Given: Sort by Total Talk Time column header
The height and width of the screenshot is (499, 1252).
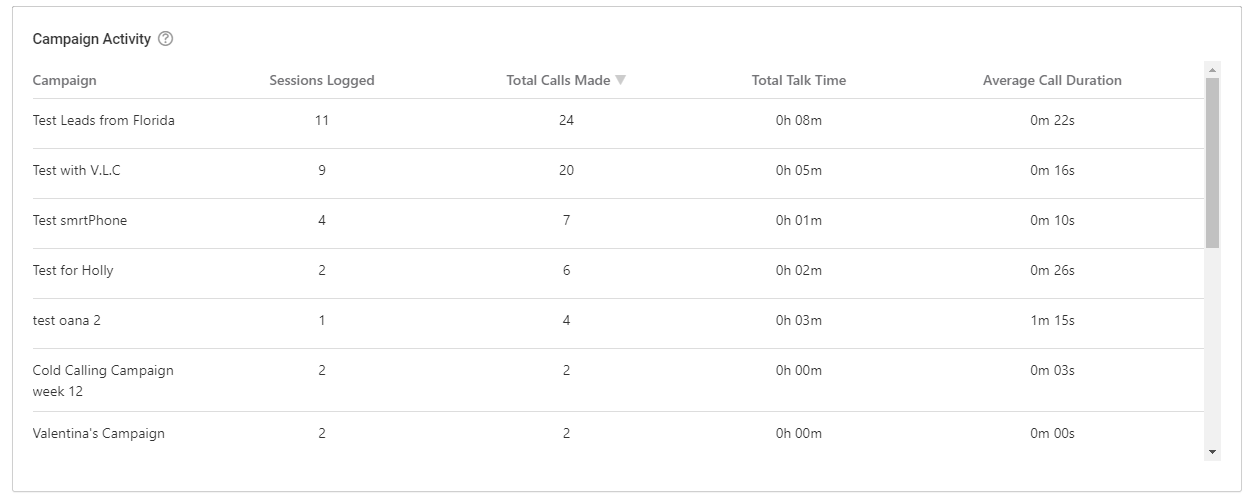Looking at the screenshot, I should [x=798, y=80].
